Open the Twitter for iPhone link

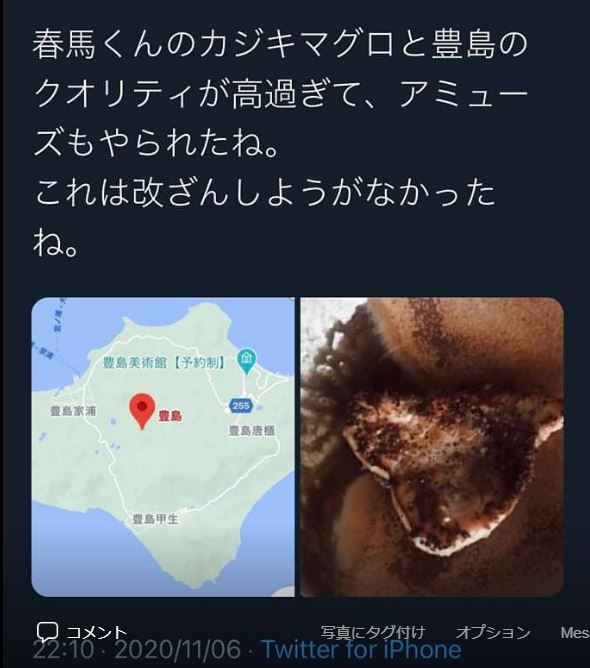pos(361,649)
